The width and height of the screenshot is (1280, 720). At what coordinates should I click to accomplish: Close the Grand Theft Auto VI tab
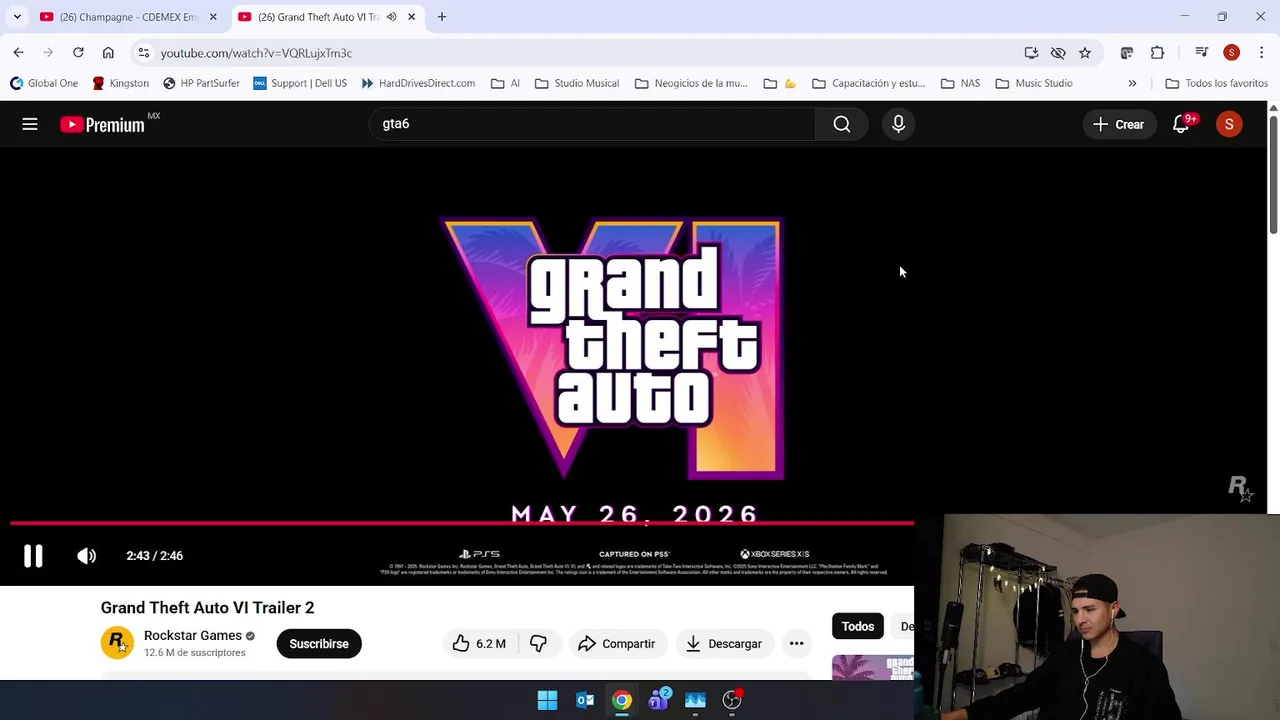point(411,17)
